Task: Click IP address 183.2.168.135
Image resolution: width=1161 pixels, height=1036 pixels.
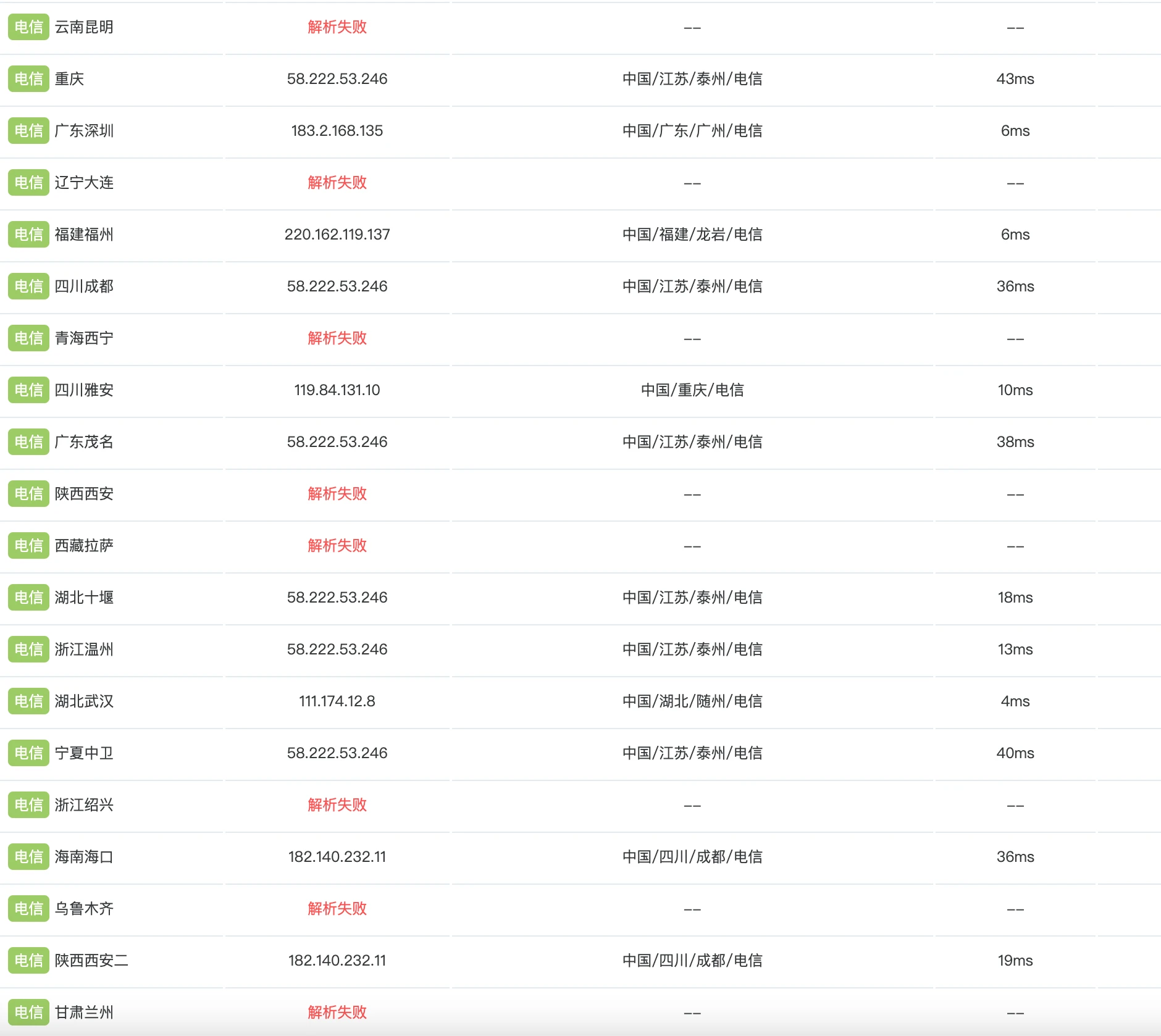Action: point(337,131)
